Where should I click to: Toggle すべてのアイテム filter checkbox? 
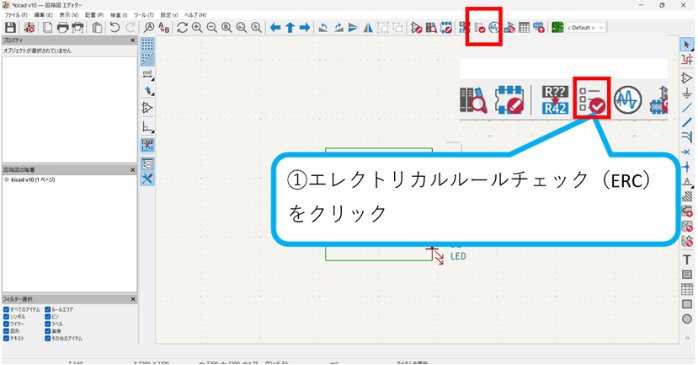click(x=6, y=309)
